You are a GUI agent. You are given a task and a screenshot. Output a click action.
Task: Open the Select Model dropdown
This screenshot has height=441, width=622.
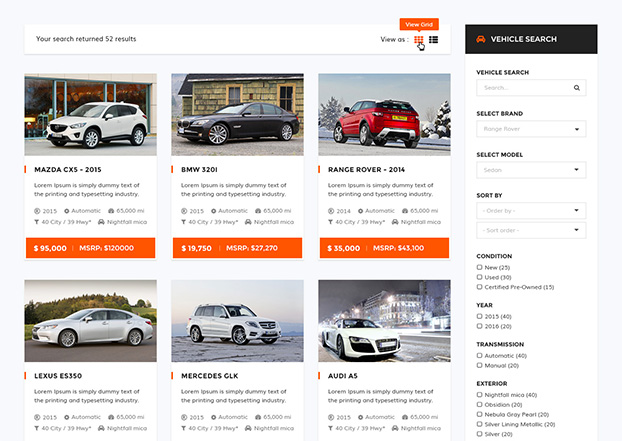coord(531,170)
